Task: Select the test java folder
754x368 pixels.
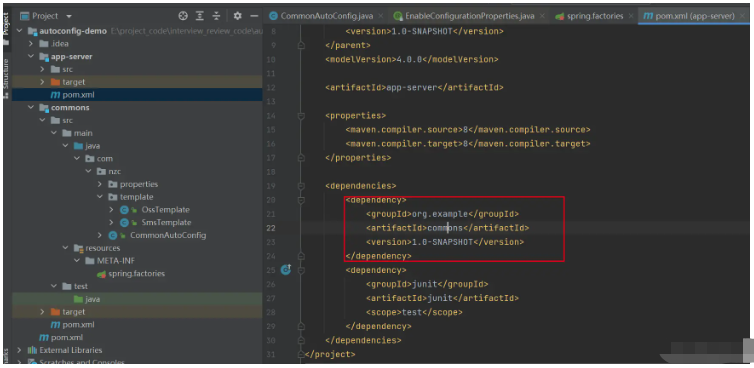Action: click(x=87, y=299)
